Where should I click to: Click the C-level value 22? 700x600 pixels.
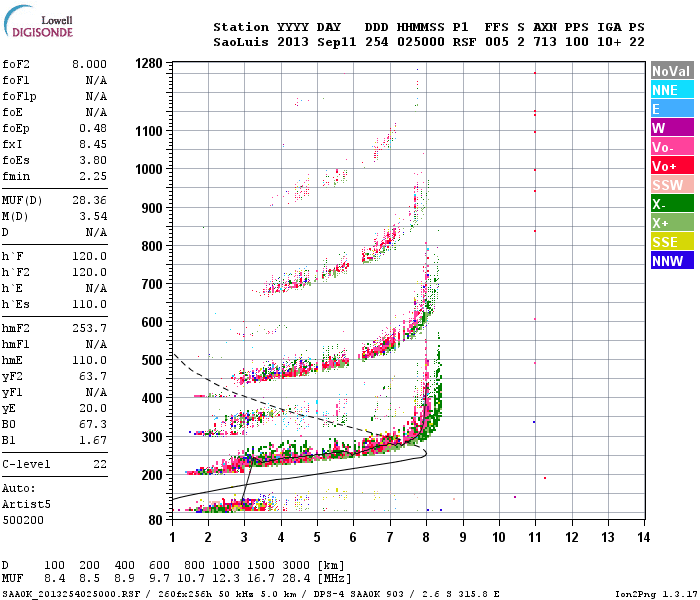[x=100, y=464]
